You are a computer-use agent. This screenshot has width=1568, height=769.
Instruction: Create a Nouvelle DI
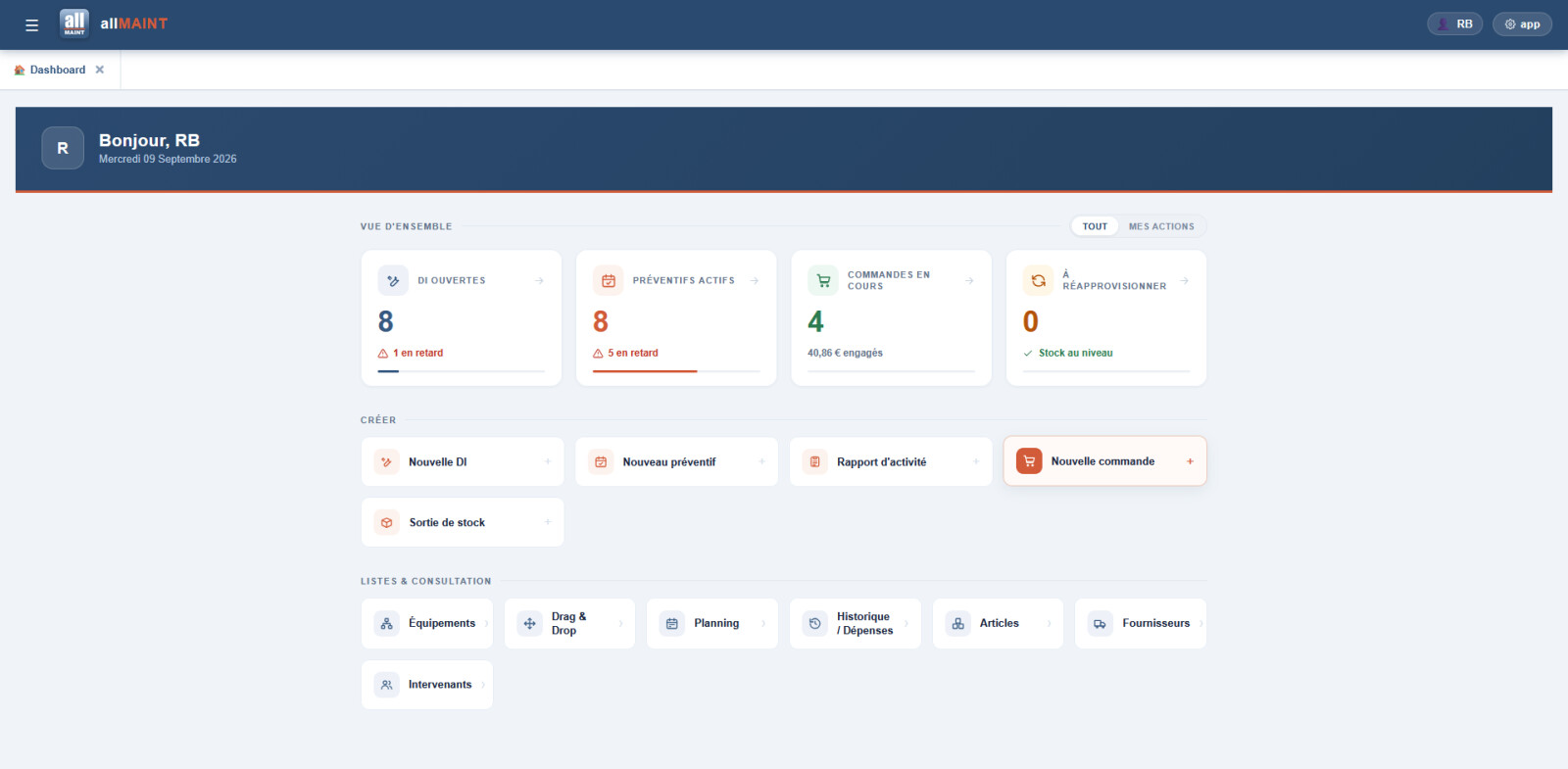pyautogui.click(x=463, y=462)
